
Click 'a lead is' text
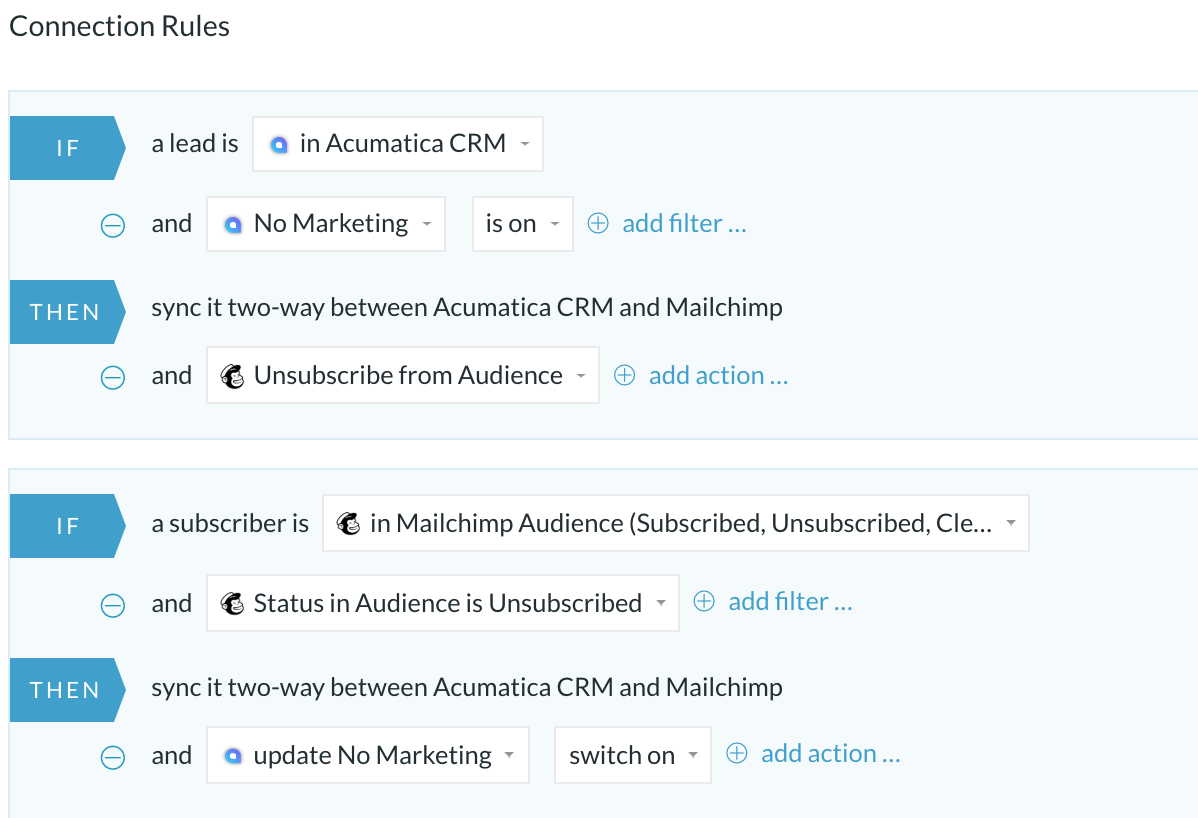[195, 144]
